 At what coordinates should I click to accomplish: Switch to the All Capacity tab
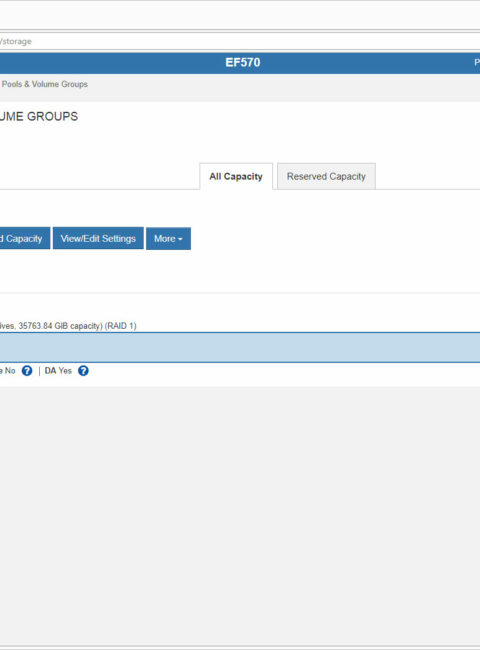[x=236, y=176]
